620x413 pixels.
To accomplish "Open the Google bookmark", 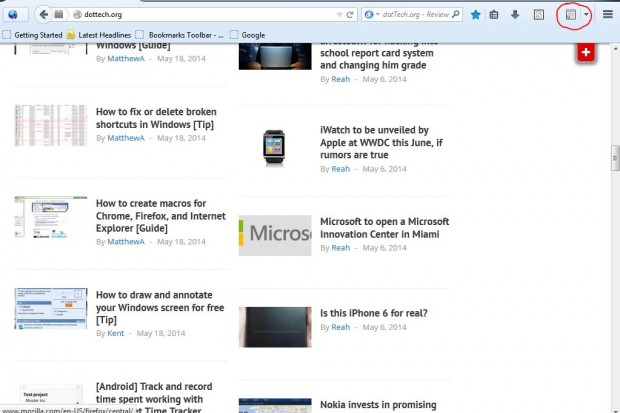I will (x=248, y=35).
